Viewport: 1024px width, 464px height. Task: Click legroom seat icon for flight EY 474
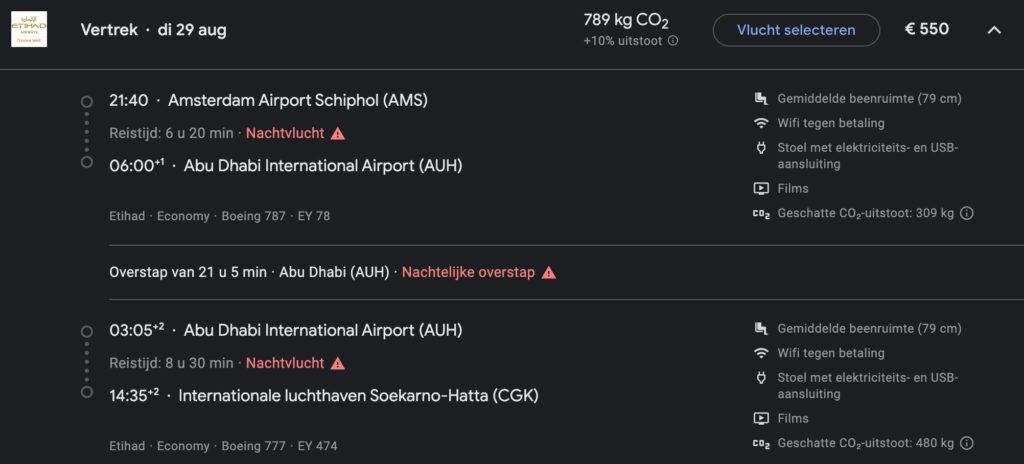point(761,329)
